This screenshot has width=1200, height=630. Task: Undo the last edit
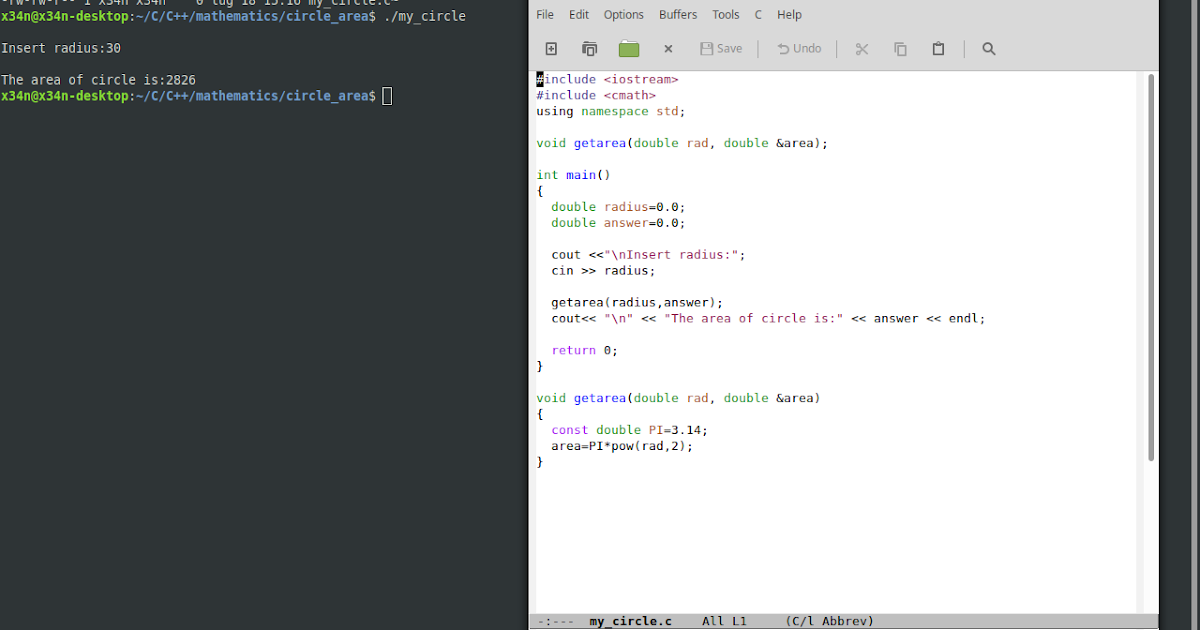pos(799,48)
